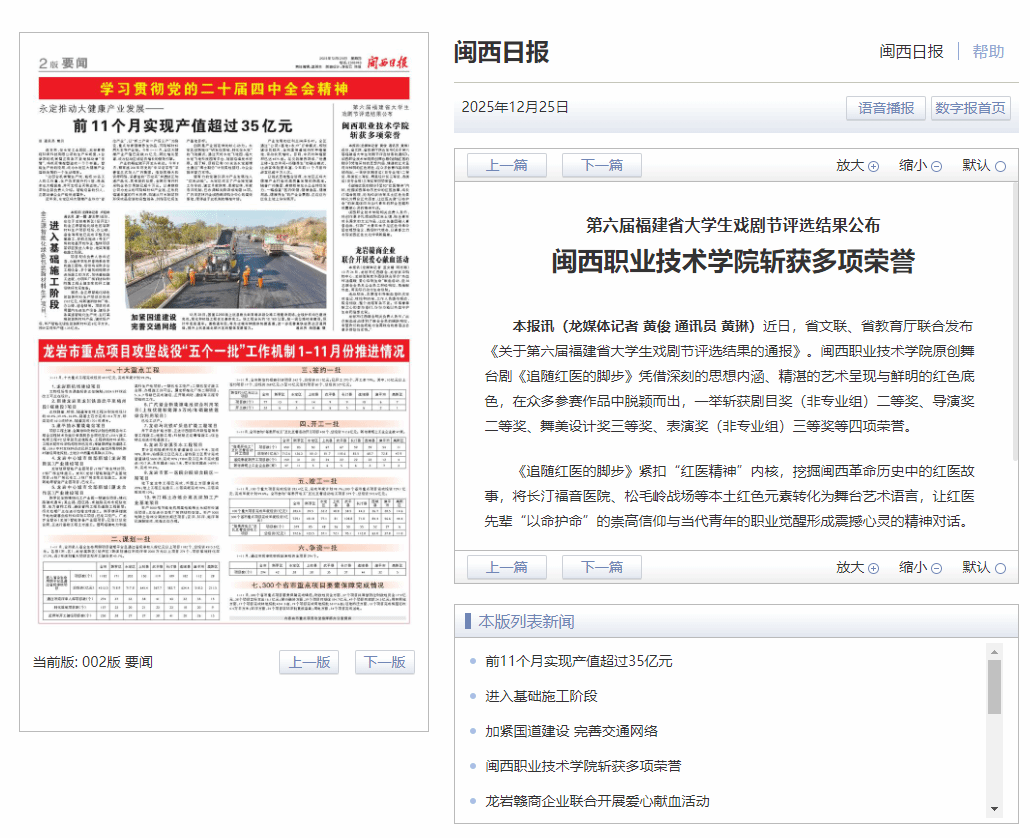
Task: Switch to the next page with 下一版
Action: [384, 662]
